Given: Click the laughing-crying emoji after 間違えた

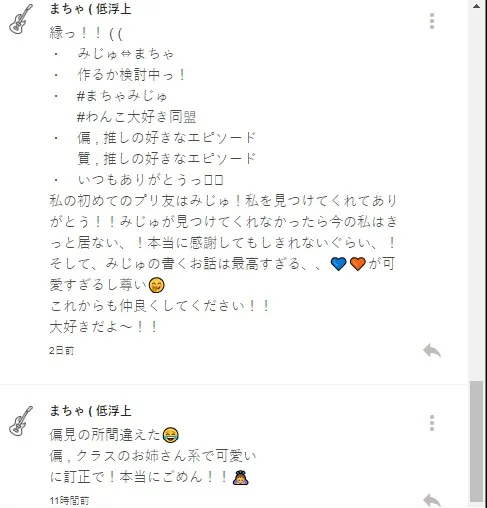Looking at the screenshot, I should 170,435.
